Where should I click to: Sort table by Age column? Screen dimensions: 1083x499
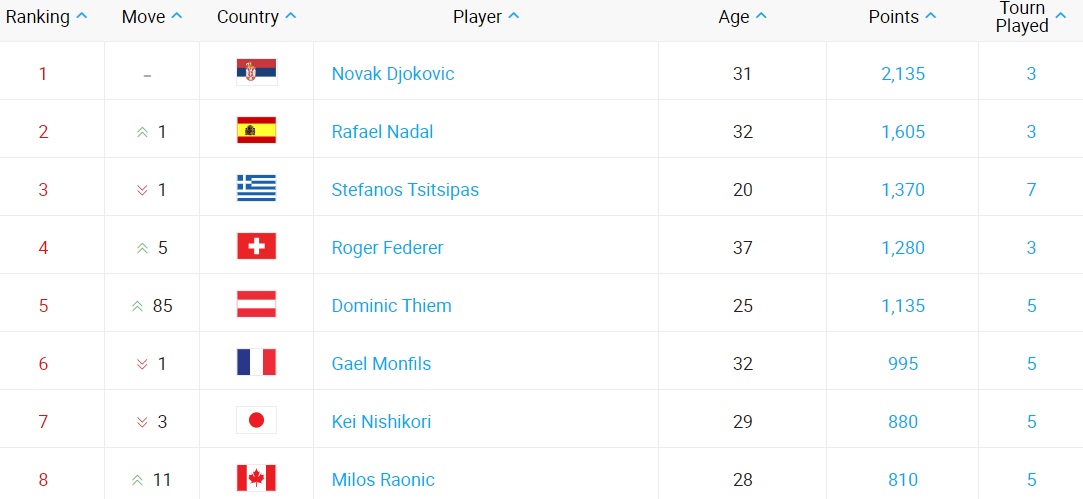coord(742,17)
